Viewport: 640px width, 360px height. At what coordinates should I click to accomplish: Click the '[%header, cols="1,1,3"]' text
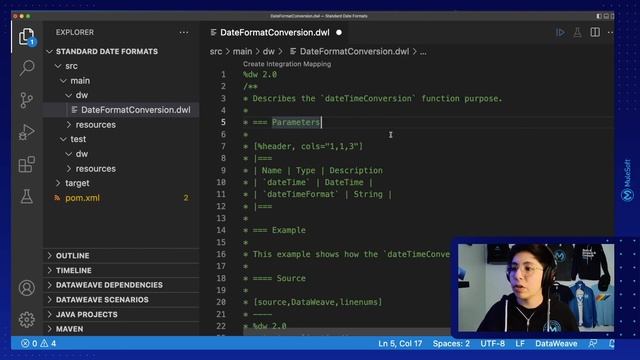[308, 147]
